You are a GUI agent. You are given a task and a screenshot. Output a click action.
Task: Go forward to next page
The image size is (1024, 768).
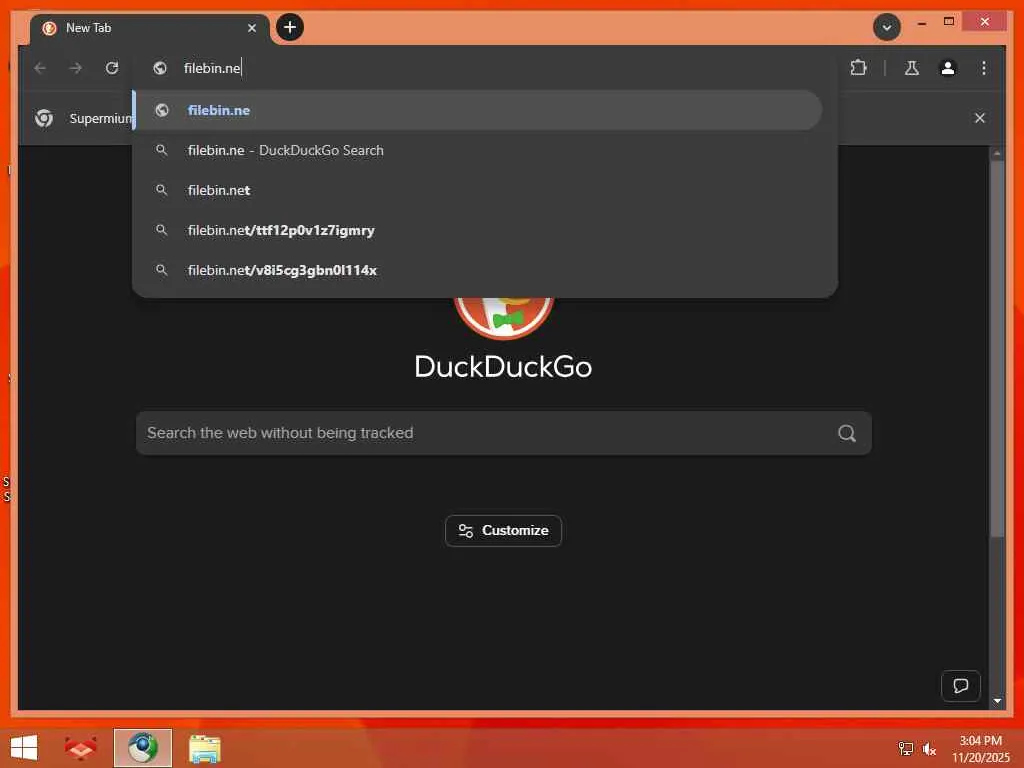[76, 68]
